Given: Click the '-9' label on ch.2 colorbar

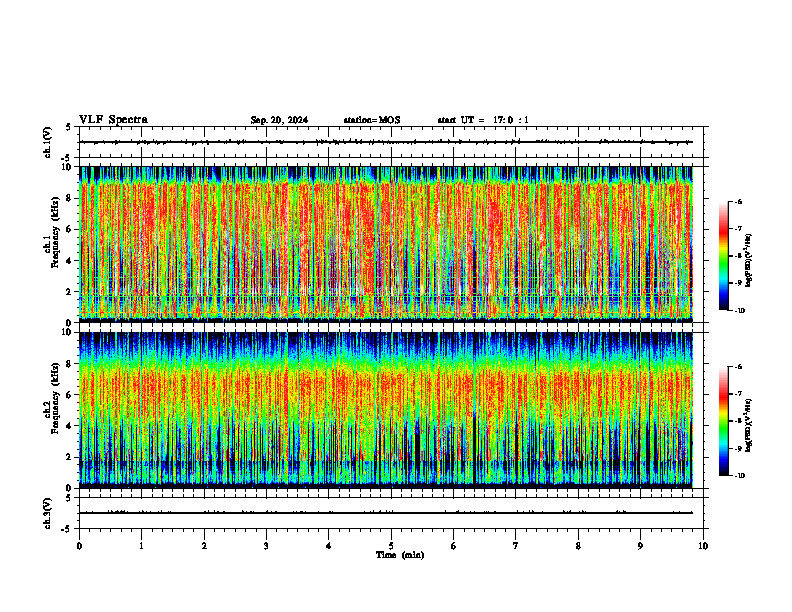Looking at the screenshot, I should pyautogui.click(x=738, y=448).
